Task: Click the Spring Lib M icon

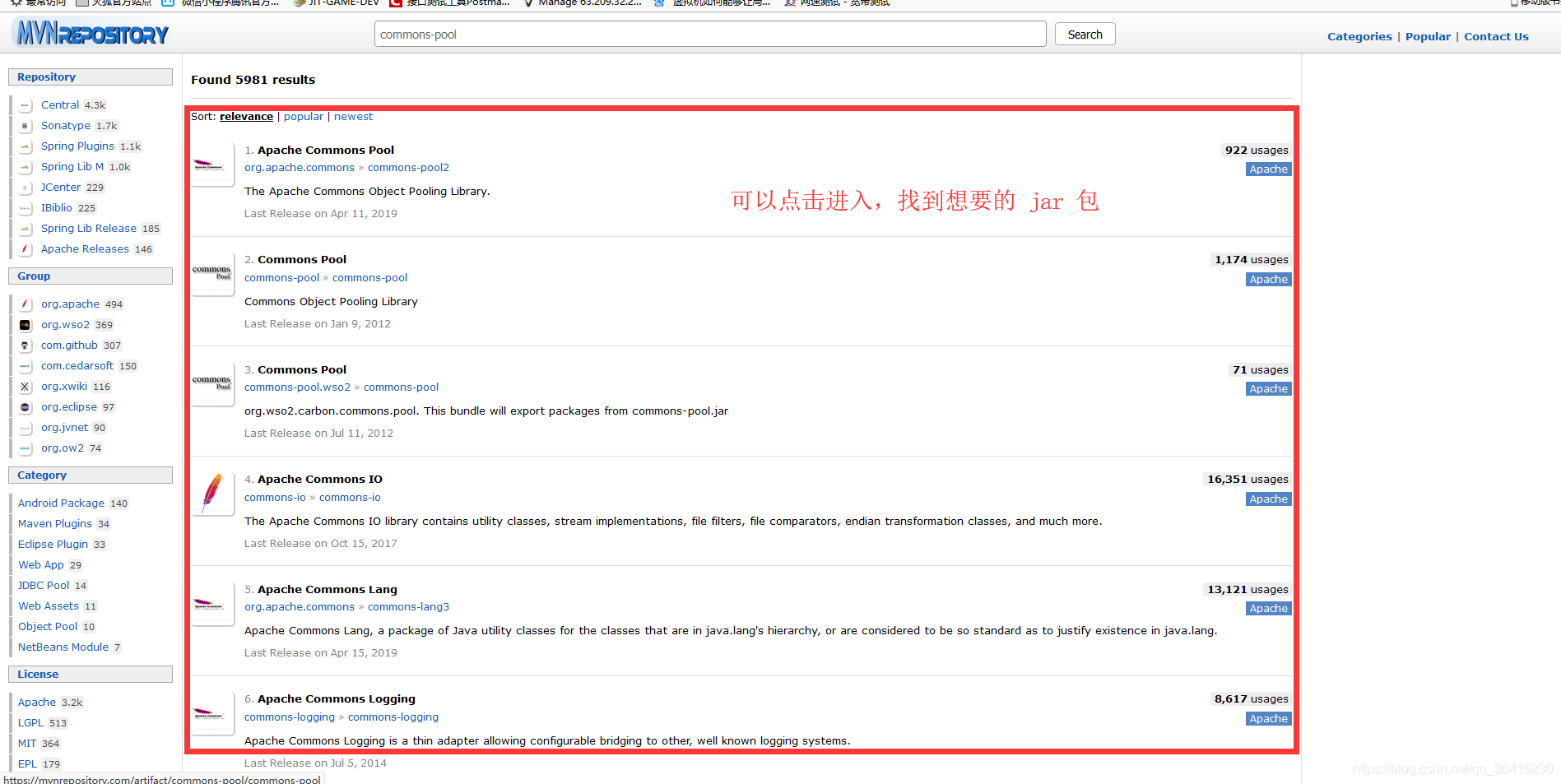Action: pos(26,167)
